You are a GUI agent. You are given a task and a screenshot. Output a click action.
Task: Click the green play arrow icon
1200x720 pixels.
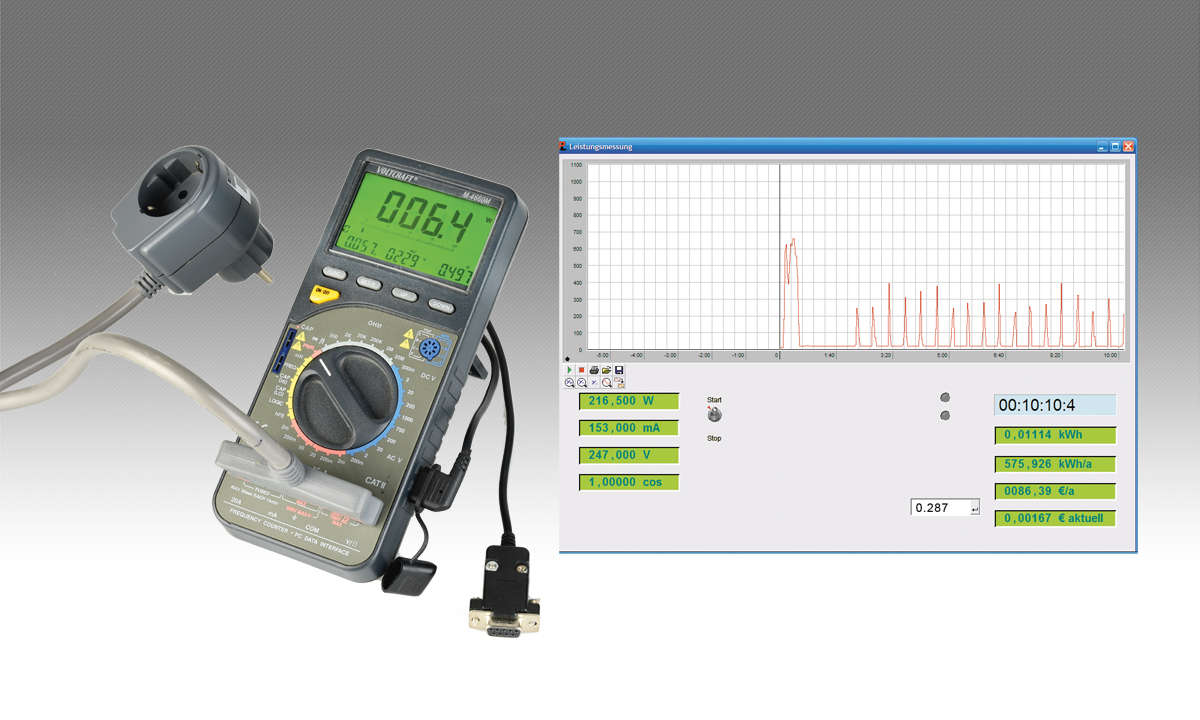(569, 370)
